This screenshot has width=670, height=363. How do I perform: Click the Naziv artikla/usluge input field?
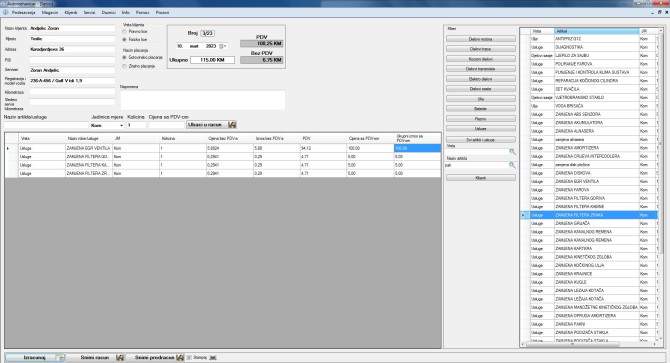click(46, 125)
